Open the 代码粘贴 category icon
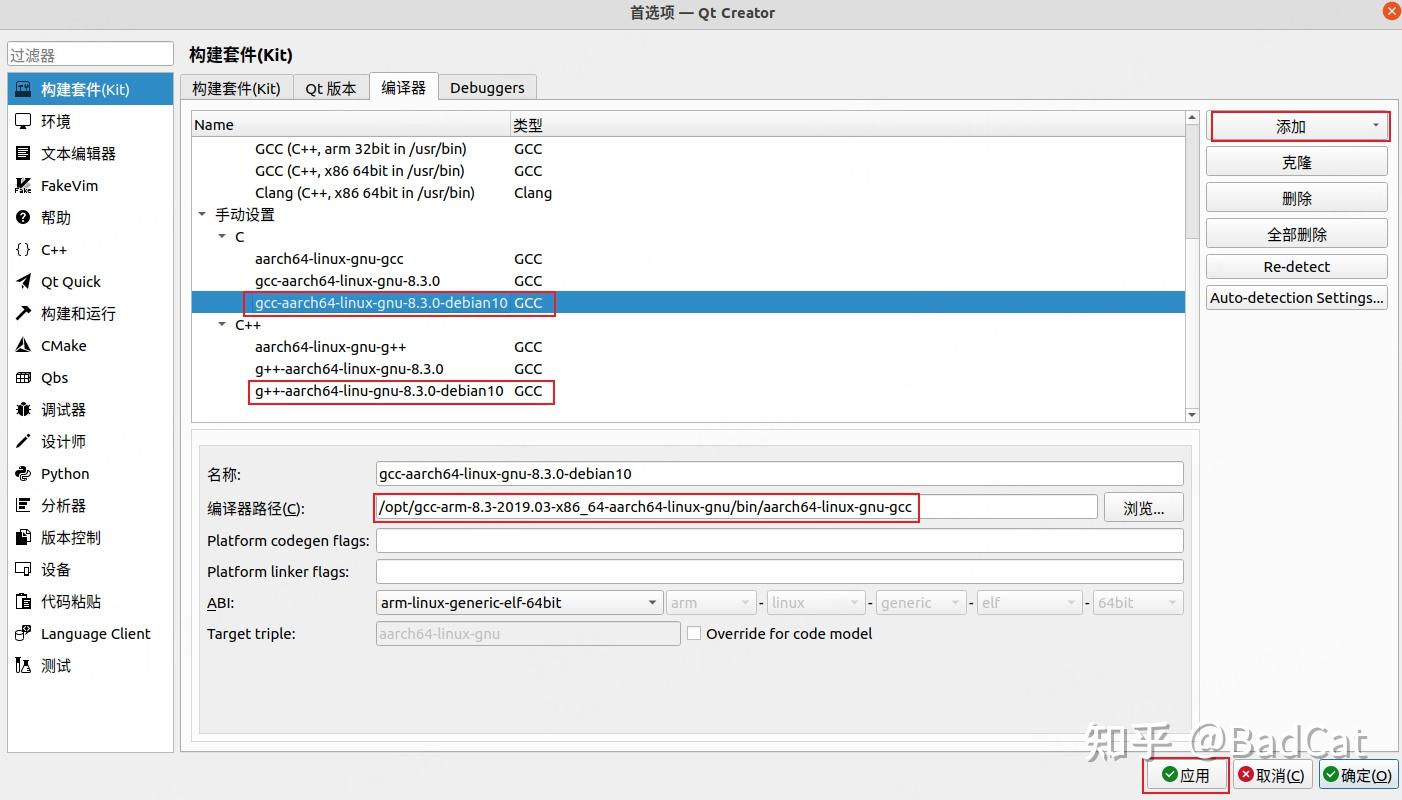 [x=23, y=601]
